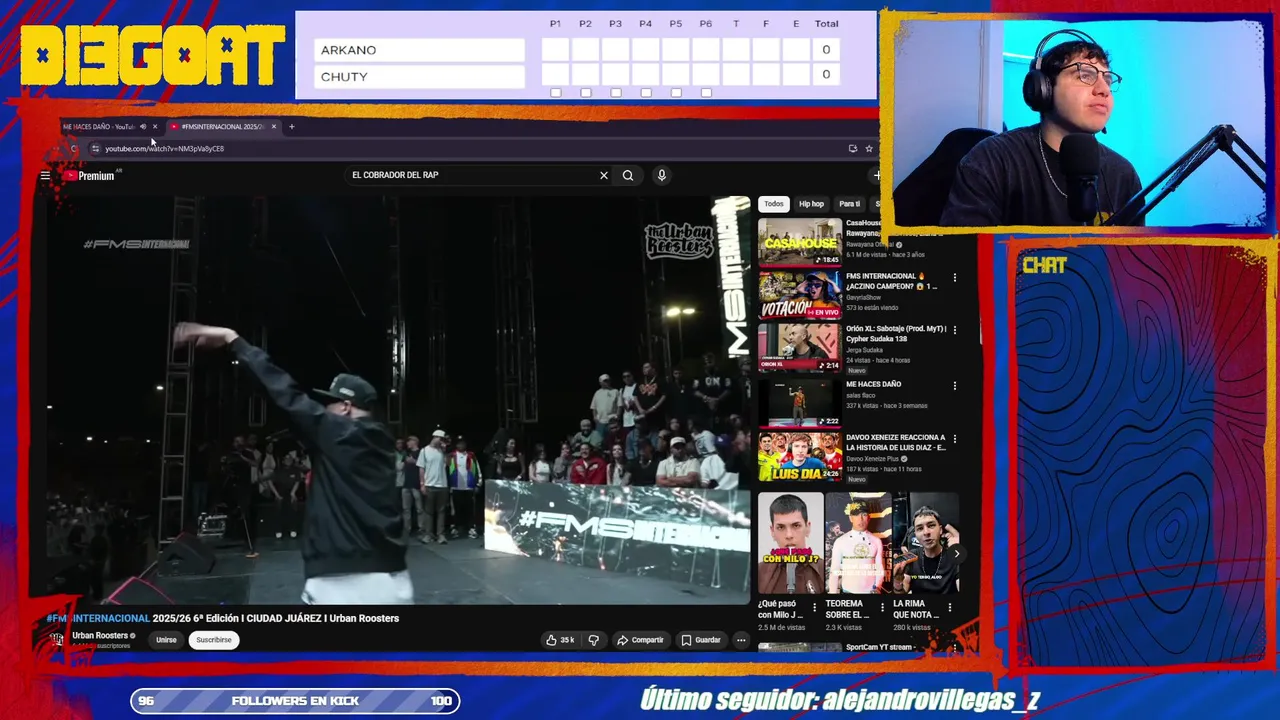Close the #FMSINTERNACIONAL browser tab
This screenshot has height=720, width=1280.
click(x=273, y=127)
